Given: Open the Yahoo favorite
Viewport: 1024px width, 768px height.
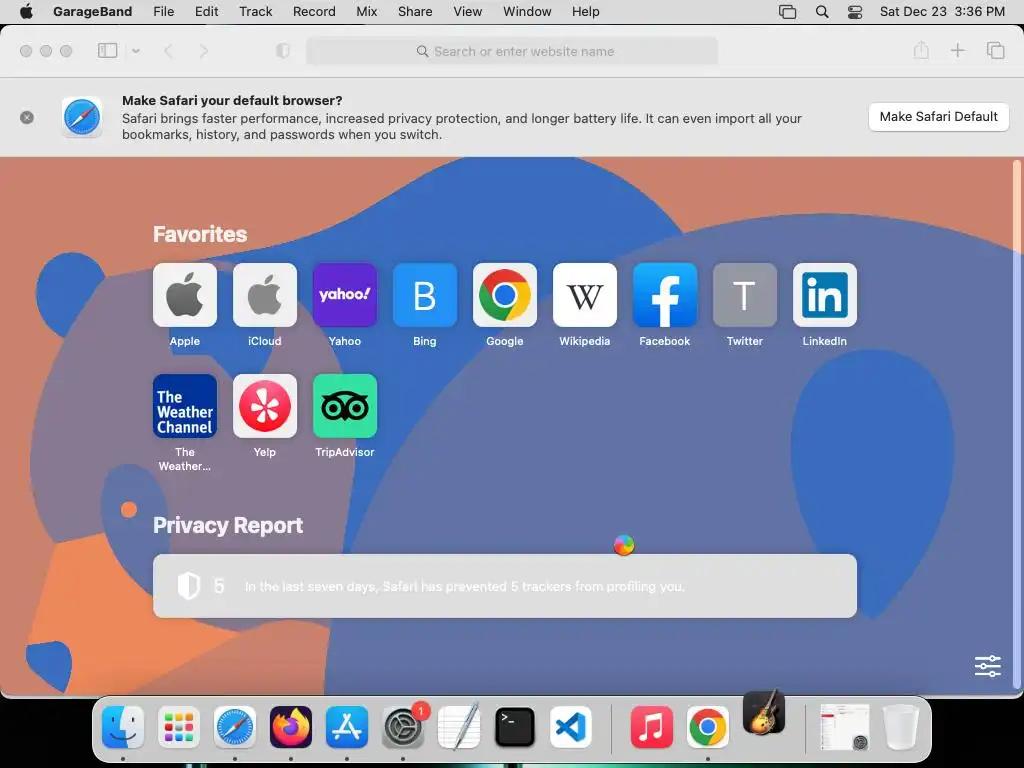Looking at the screenshot, I should (345, 295).
